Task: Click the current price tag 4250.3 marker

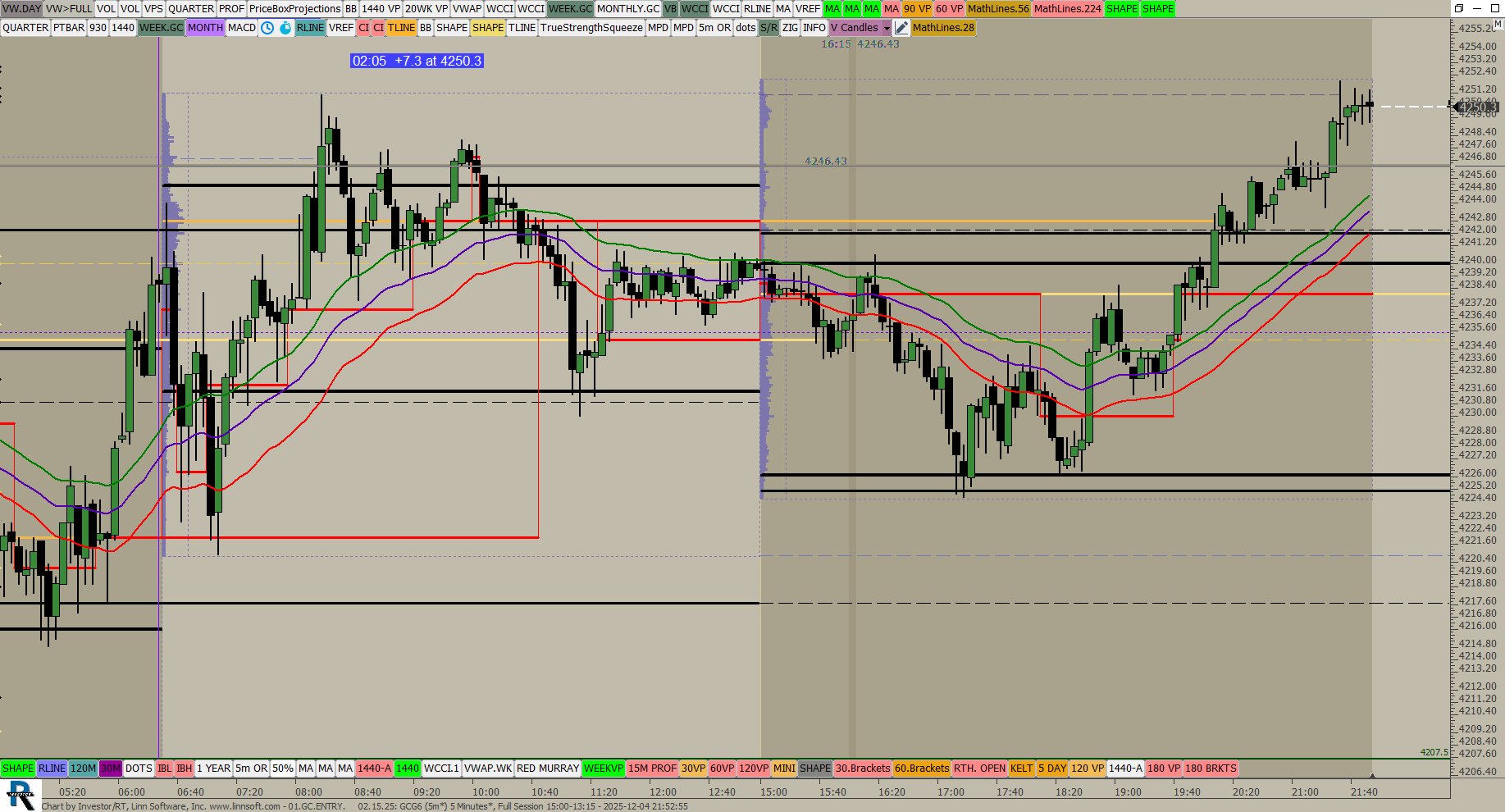Action: pos(1478,107)
